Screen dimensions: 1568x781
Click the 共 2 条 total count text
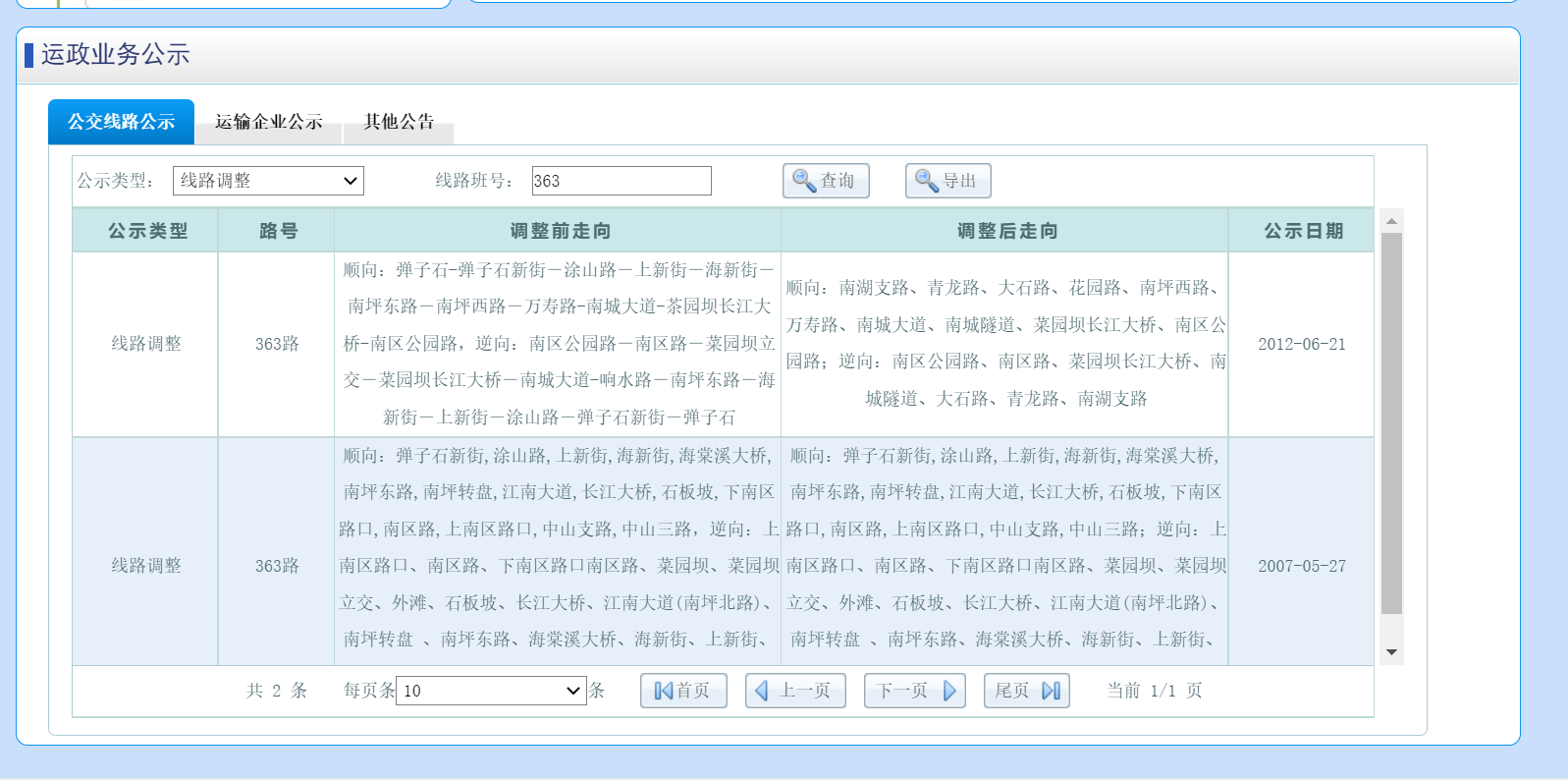tap(277, 691)
